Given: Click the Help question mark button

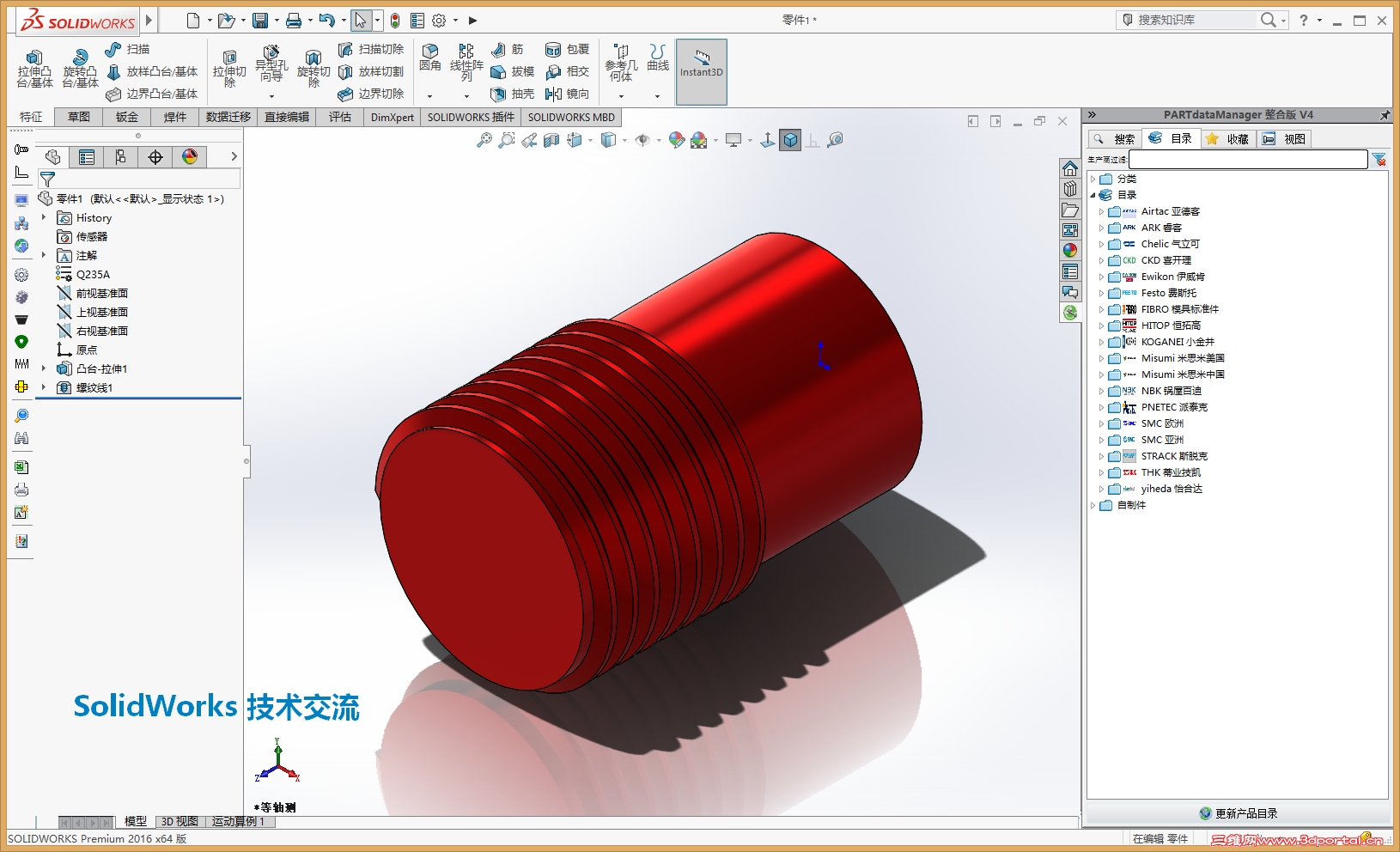Looking at the screenshot, I should pos(1304,21).
